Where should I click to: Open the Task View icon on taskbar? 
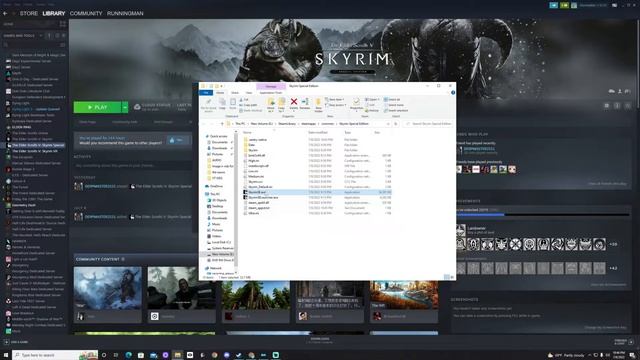point(116,355)
